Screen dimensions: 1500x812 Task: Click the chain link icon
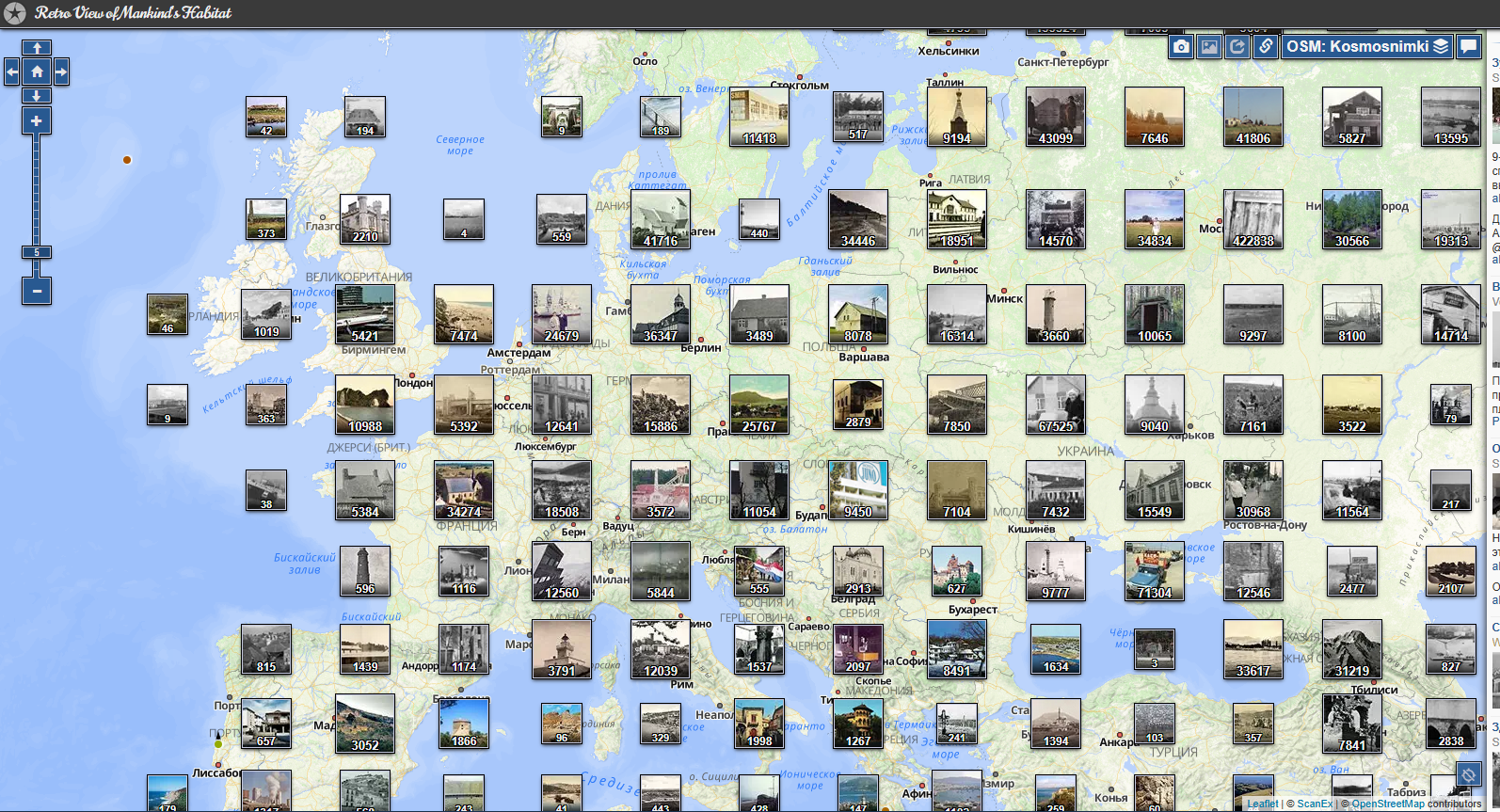[1266, 47]
